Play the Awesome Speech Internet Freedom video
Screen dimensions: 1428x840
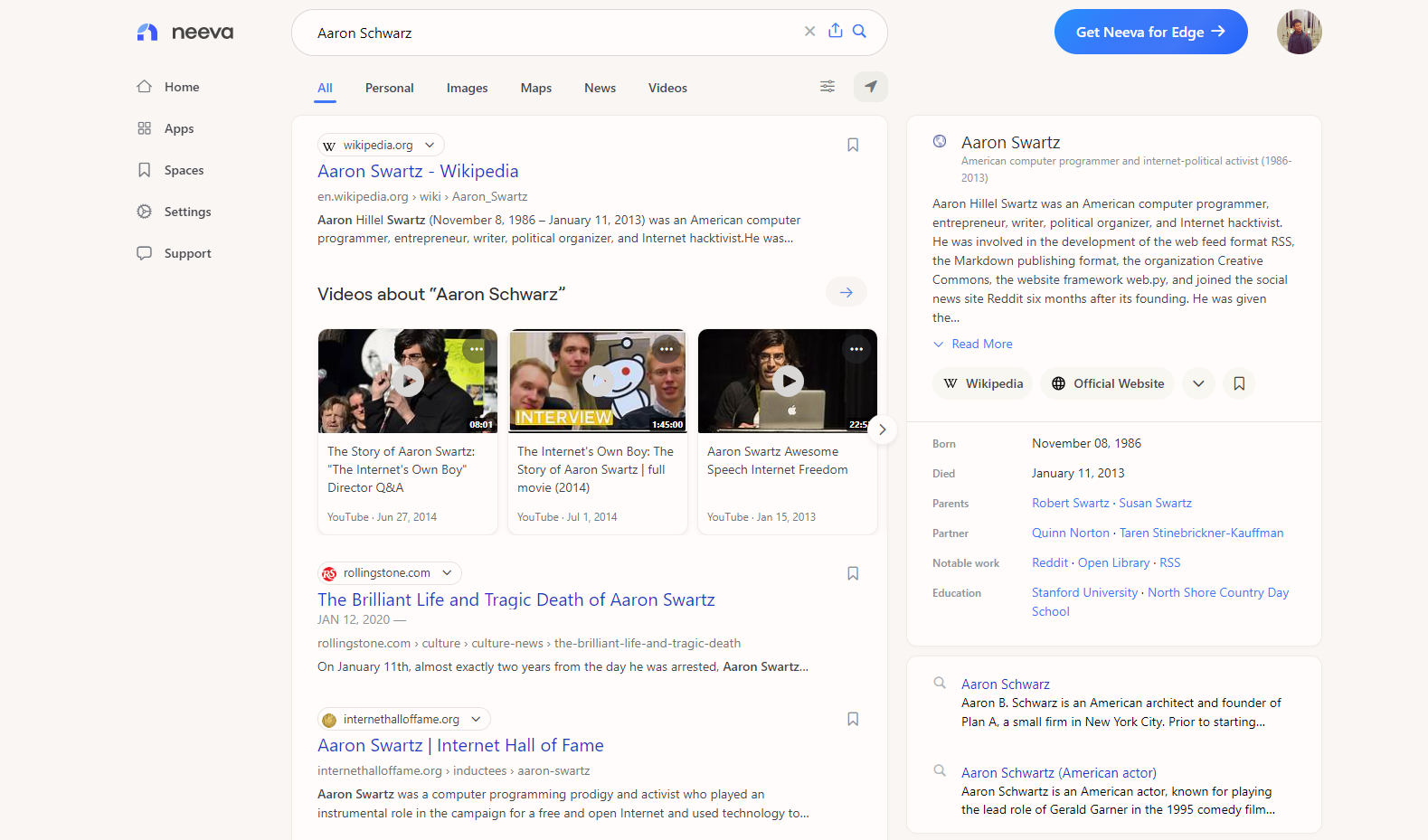pos(788,381)
